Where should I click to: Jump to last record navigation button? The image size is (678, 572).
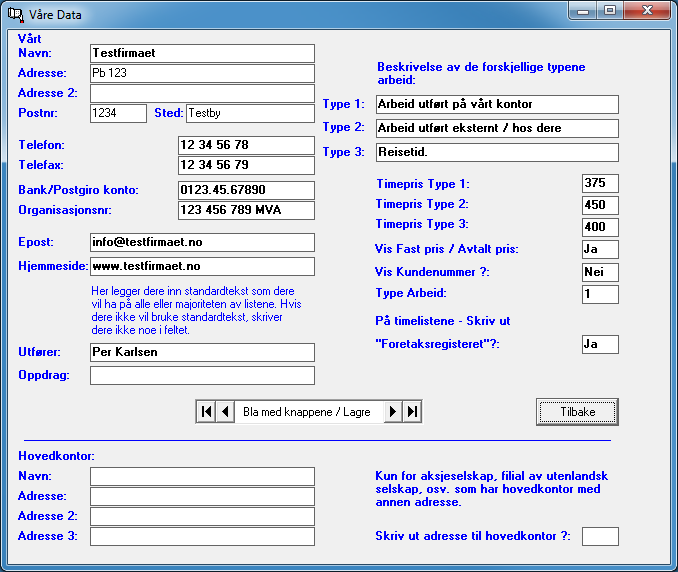coord(412,411)
